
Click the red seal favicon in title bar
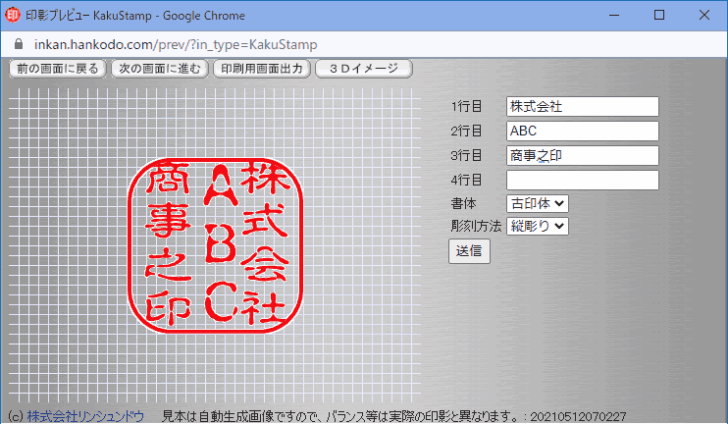pos(13,15)
